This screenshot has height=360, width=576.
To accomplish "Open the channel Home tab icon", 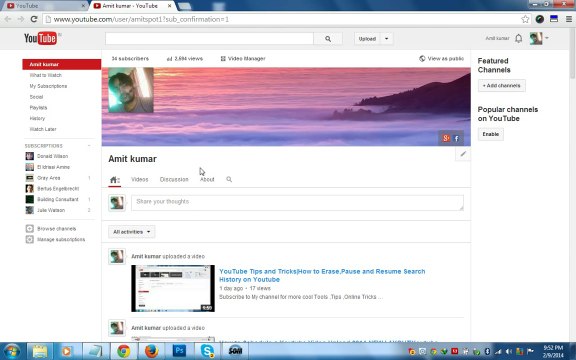I will [115, 180].
